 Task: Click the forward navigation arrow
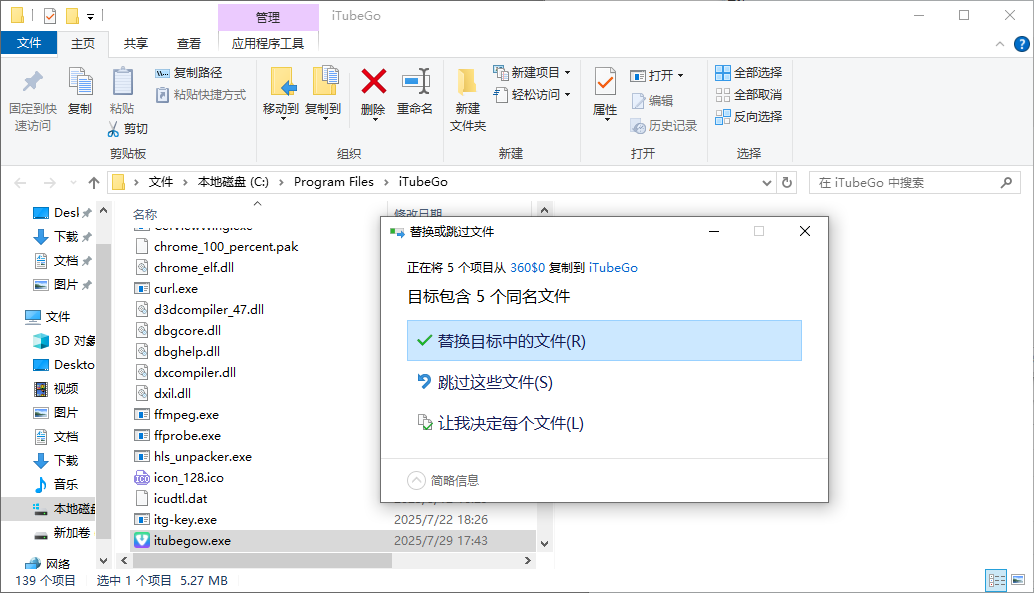click(x=49, y=183)
